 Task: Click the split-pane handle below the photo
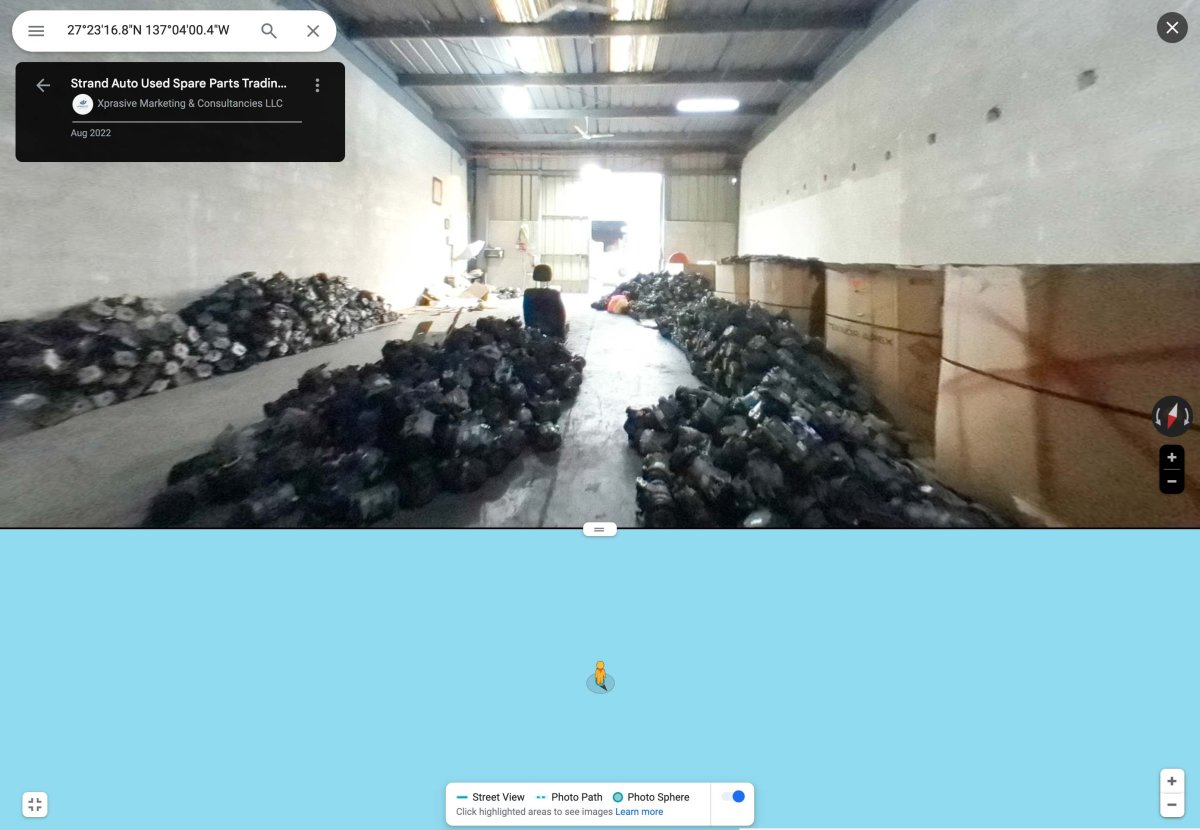pyautogui.click(x=599, y=529)
